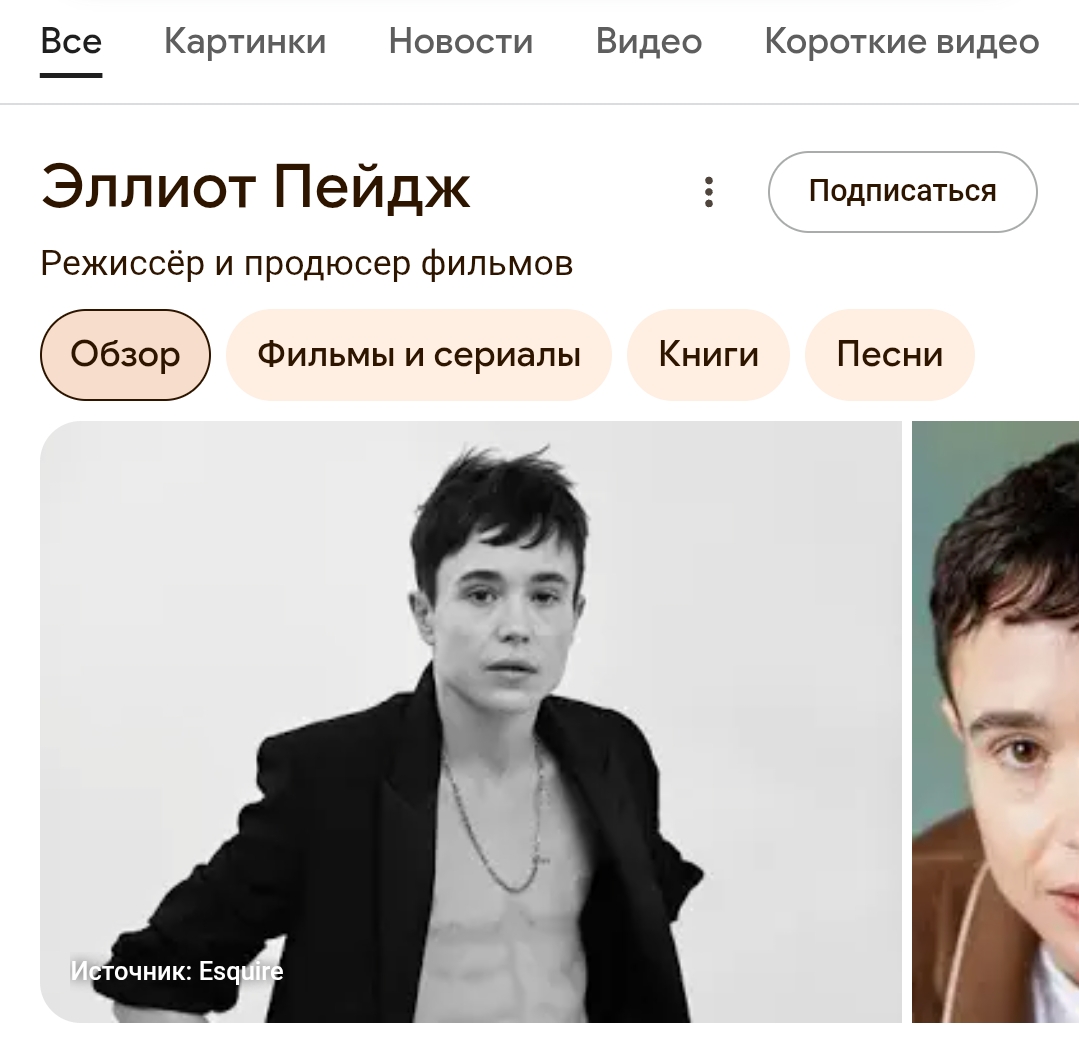
Task: Select the Короткие видео tab
Action: pos(901,41)
